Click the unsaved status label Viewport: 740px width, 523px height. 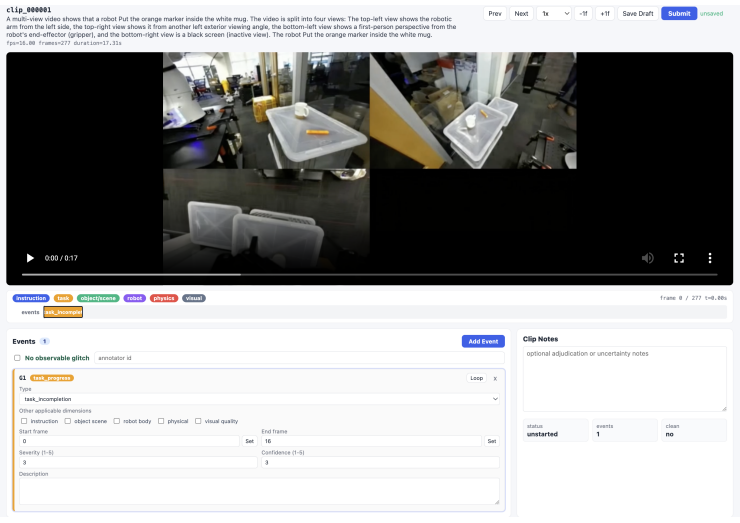pos(711,14)
